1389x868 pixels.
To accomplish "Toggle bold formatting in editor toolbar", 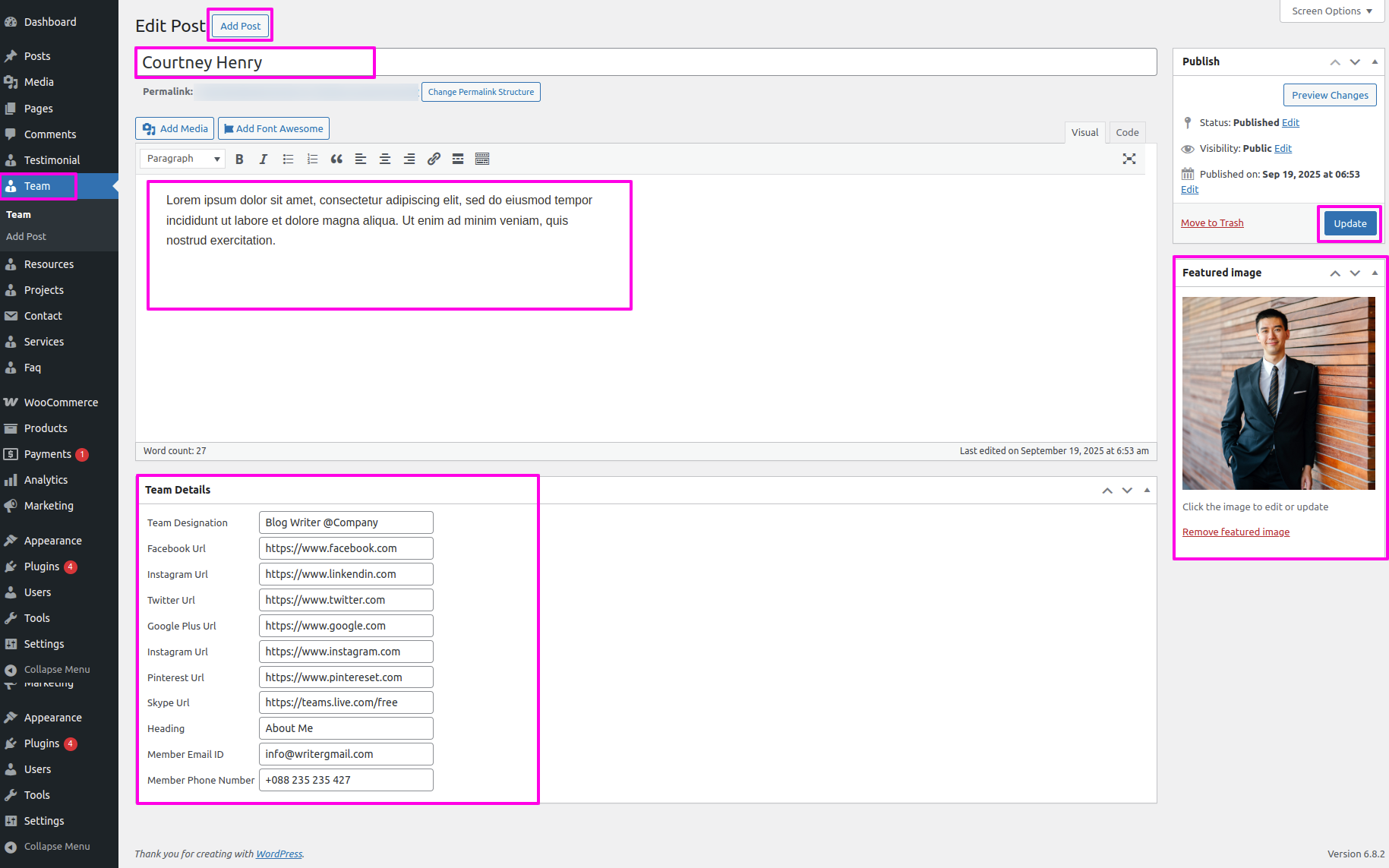I will [239, 159].
